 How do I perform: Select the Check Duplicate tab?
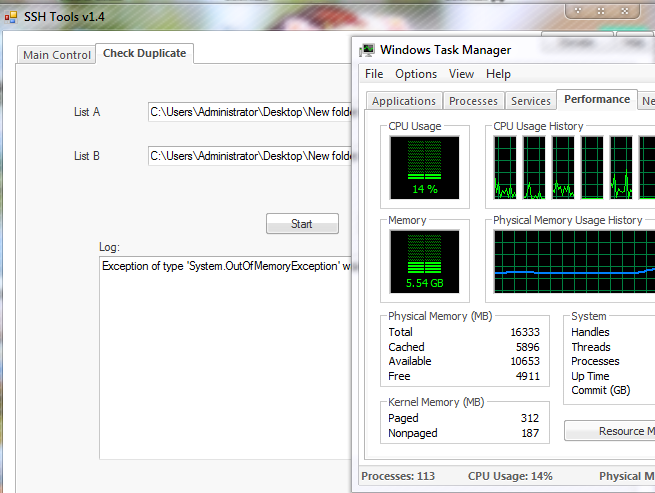pos(145,53)
